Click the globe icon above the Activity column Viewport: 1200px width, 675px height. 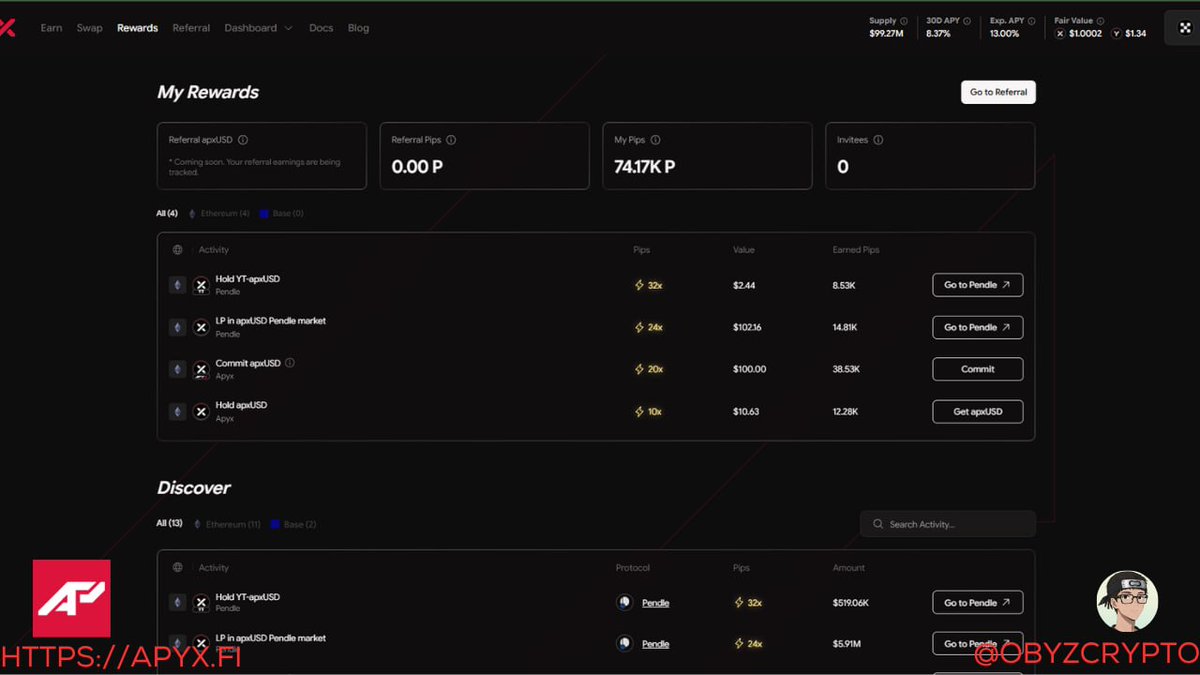coord(177,249)
